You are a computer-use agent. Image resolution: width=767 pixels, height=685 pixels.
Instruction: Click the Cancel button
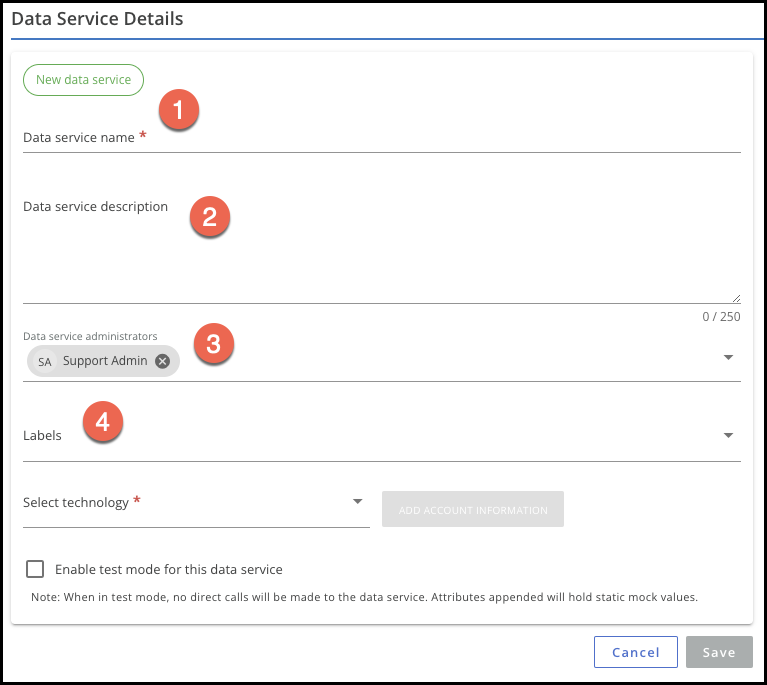(636, 652)
